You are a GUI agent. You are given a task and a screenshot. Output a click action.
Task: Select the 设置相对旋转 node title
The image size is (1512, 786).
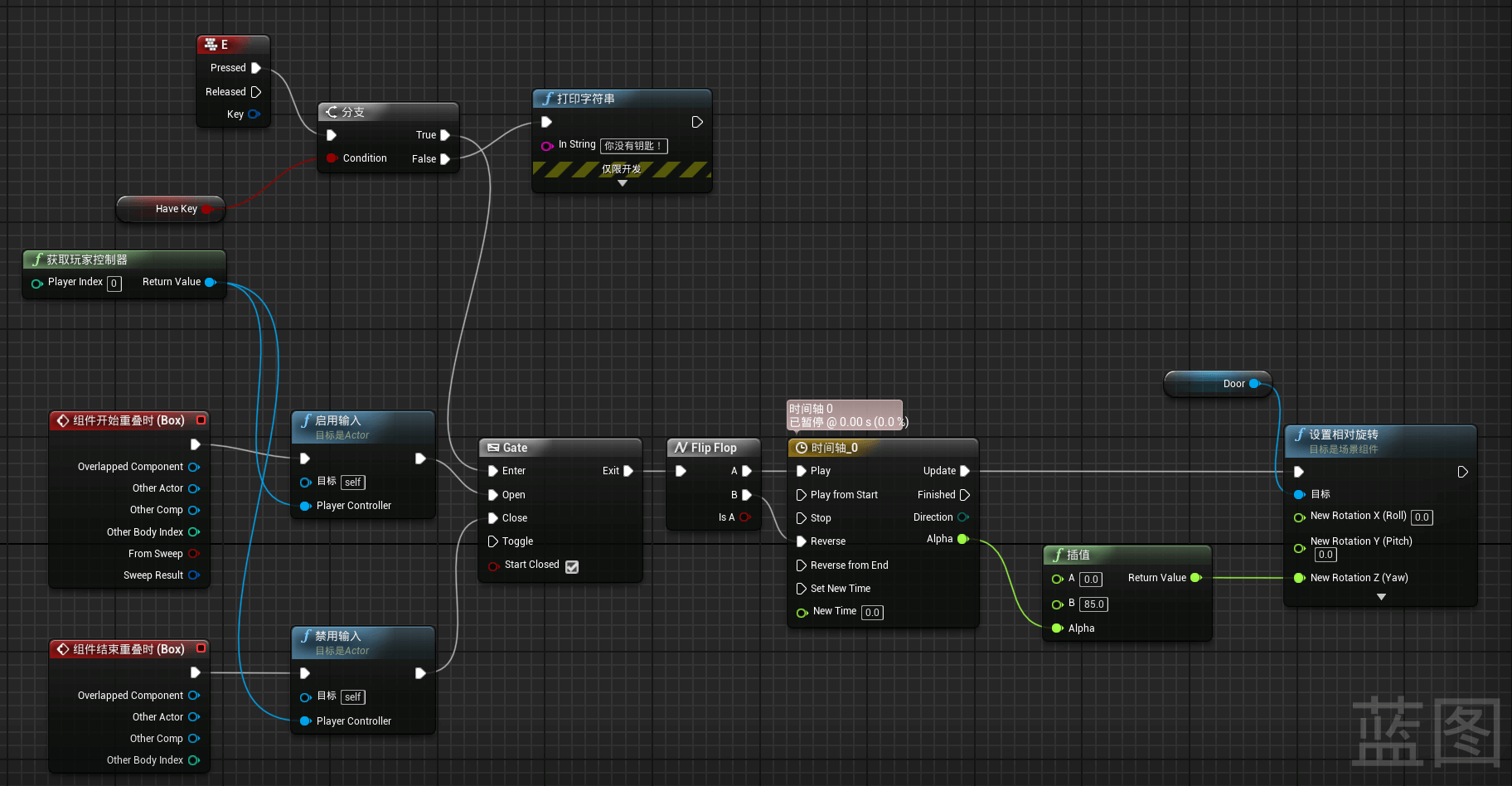tap(1344, 434)
